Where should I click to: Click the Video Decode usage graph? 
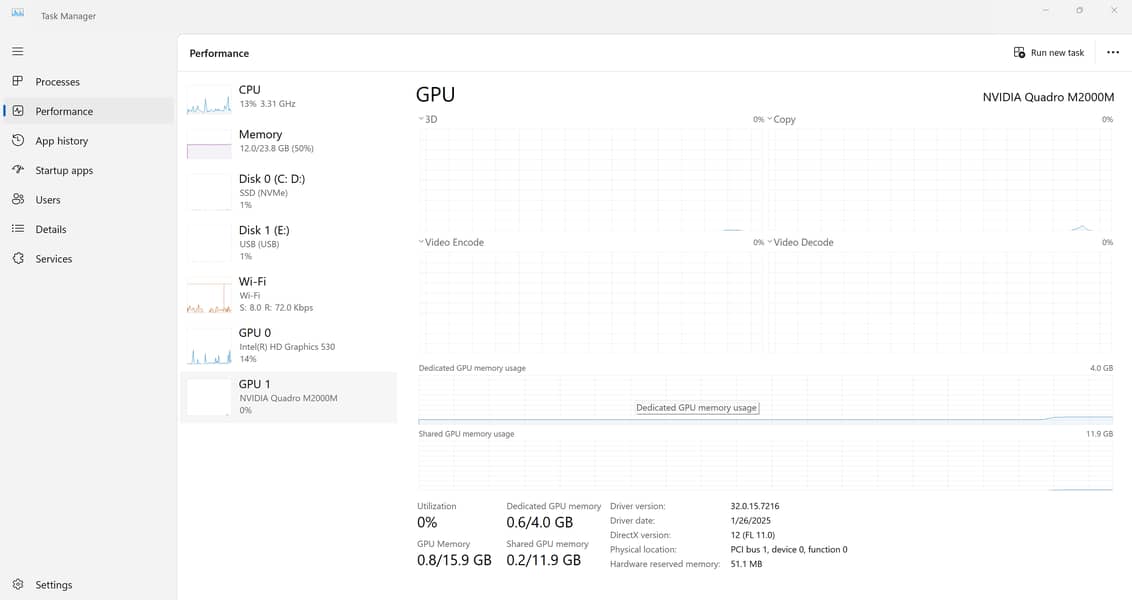[x=939, y=302]
